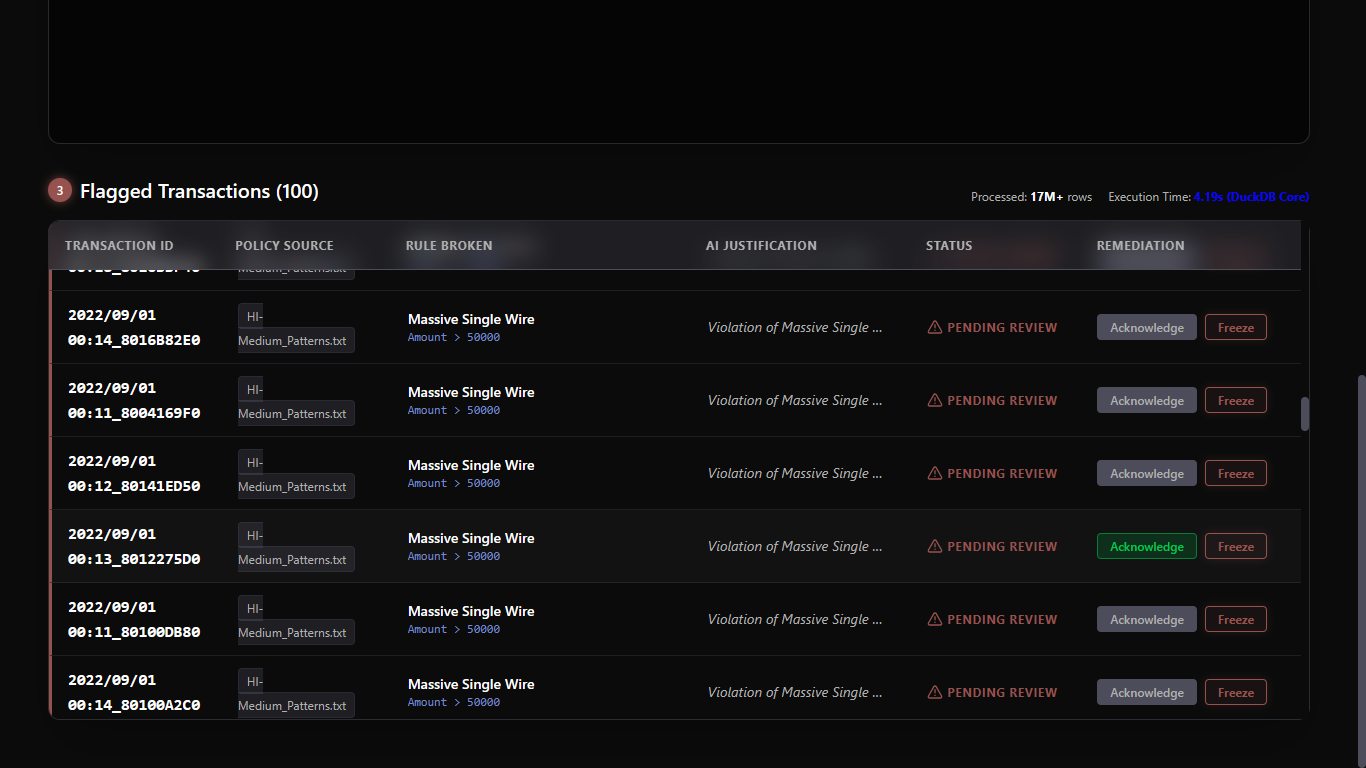1366x768 pixels.
Task: Acknowledge transaction 00:11_80100DB80
Action: tap(1146, 619)
